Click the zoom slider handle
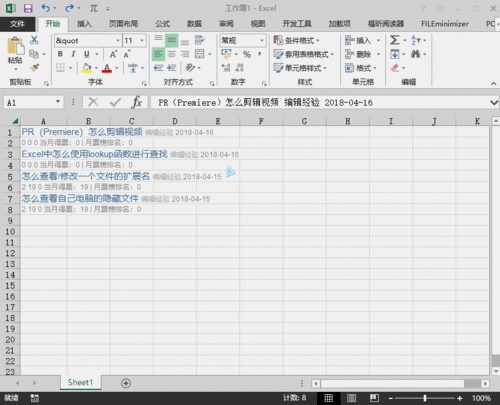Image resolution: width=500 pixels, height=405 pixels. (425, 398)
